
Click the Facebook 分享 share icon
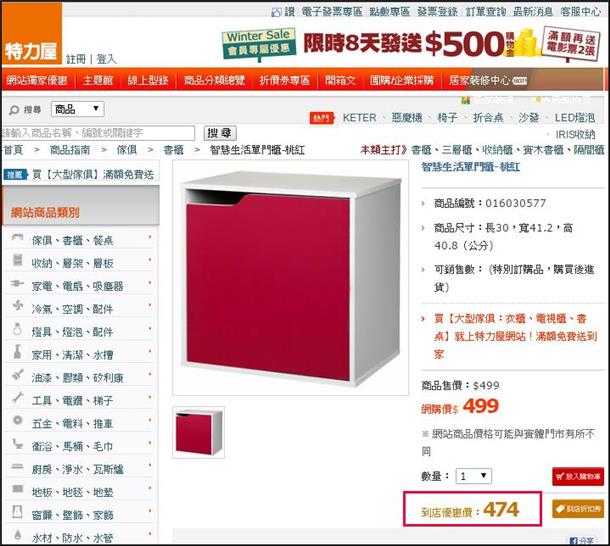coord(573,541)
